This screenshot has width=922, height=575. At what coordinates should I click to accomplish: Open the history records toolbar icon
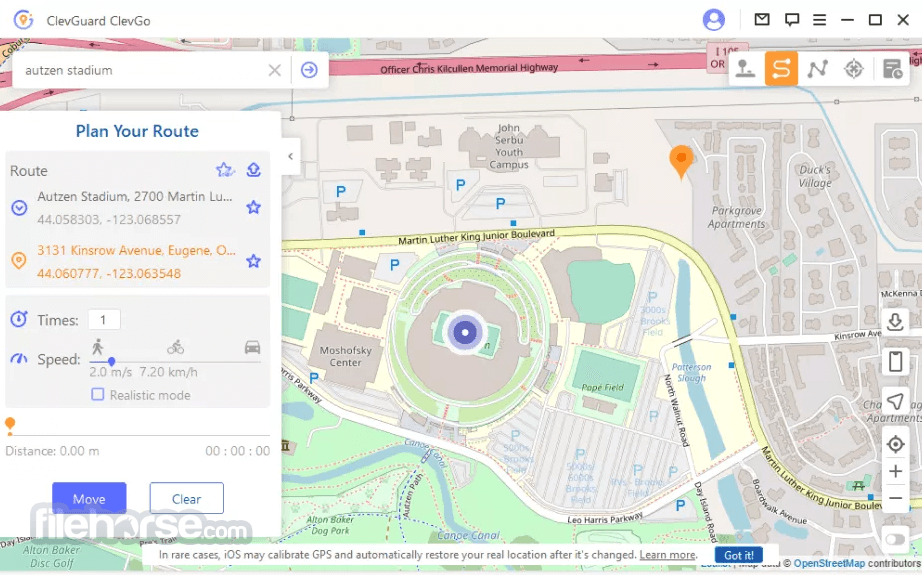tap(892, 69)
